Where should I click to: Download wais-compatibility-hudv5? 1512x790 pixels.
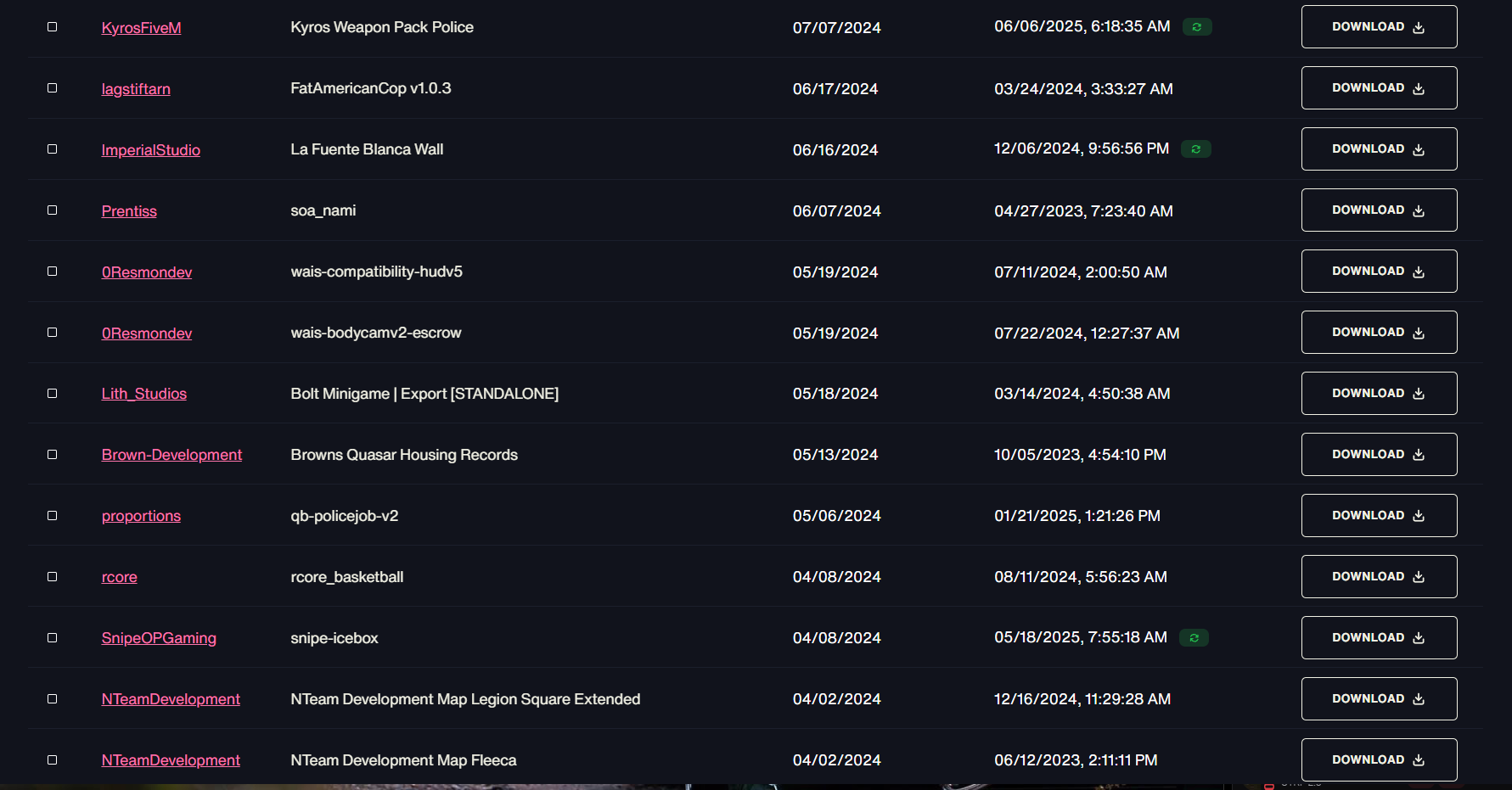pos(1379,272)
